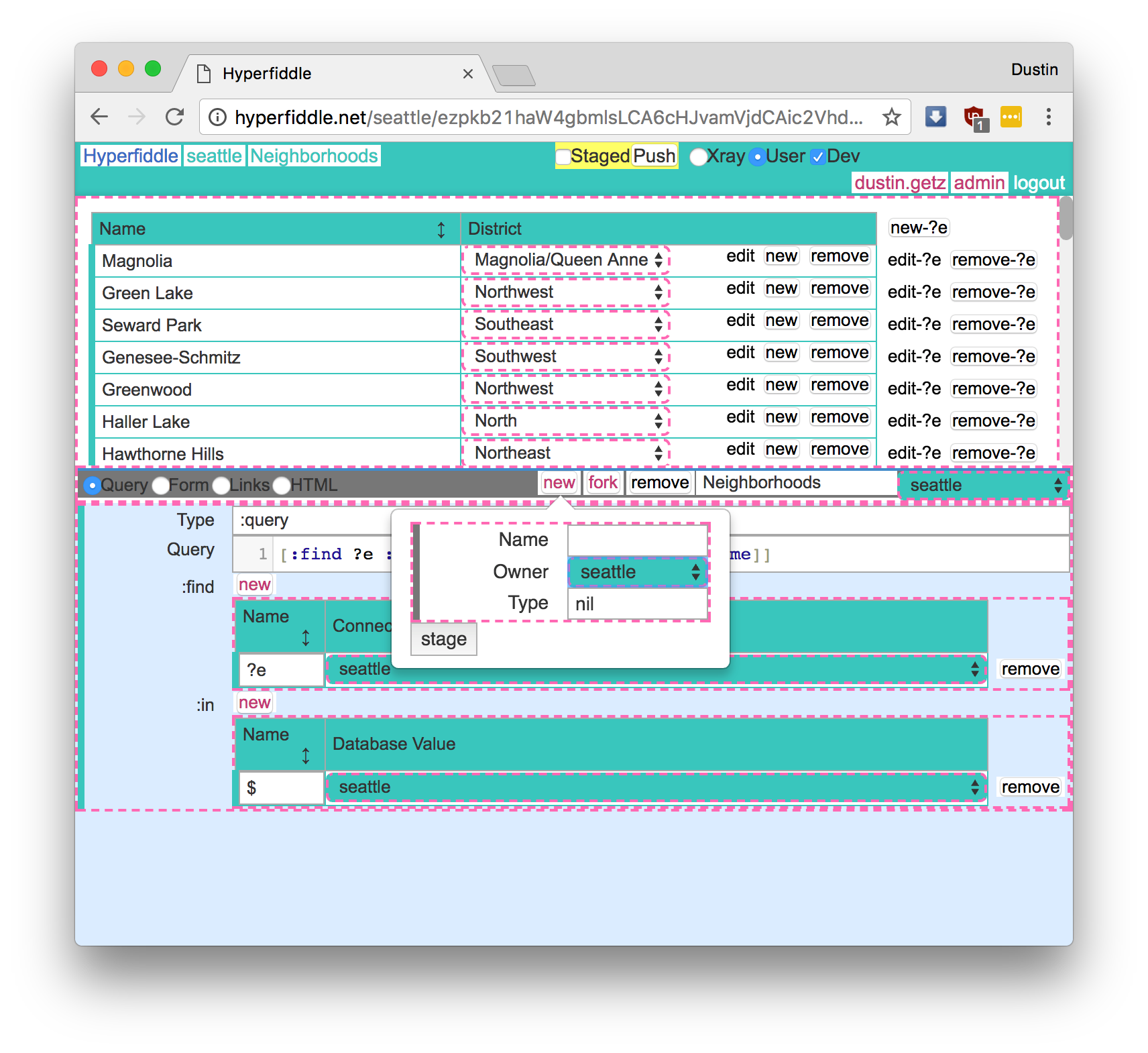Click remove-?e for the Greenwood row

tap(994, 388)
